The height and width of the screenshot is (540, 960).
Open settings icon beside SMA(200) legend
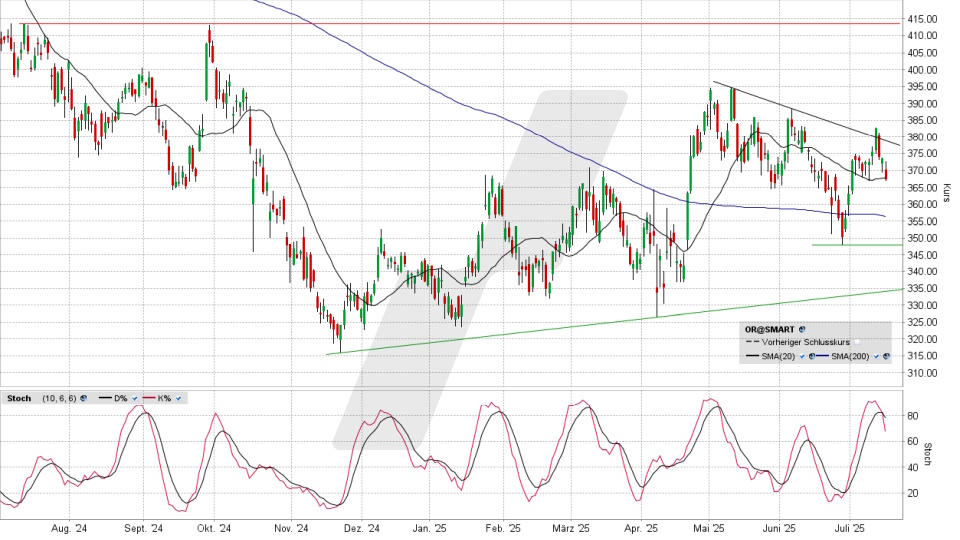coord(886,356)
